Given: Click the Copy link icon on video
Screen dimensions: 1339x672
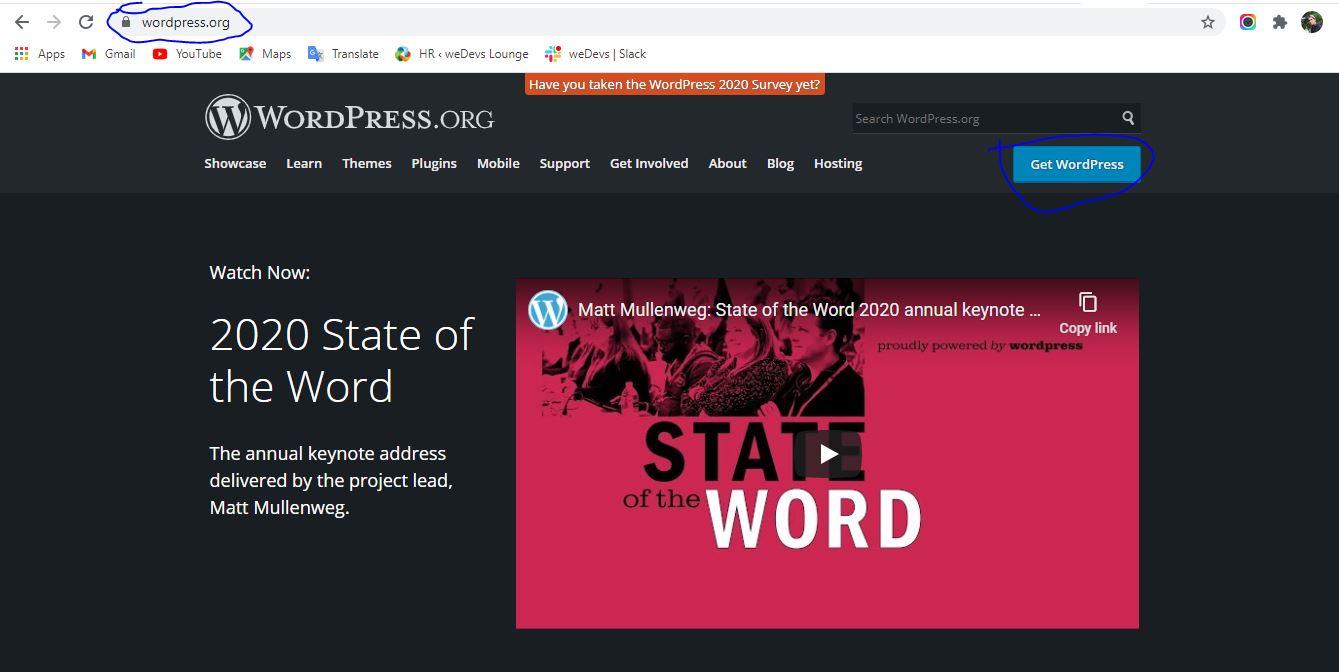Looking at the screenshot, I should click(x=1088, y=313).
